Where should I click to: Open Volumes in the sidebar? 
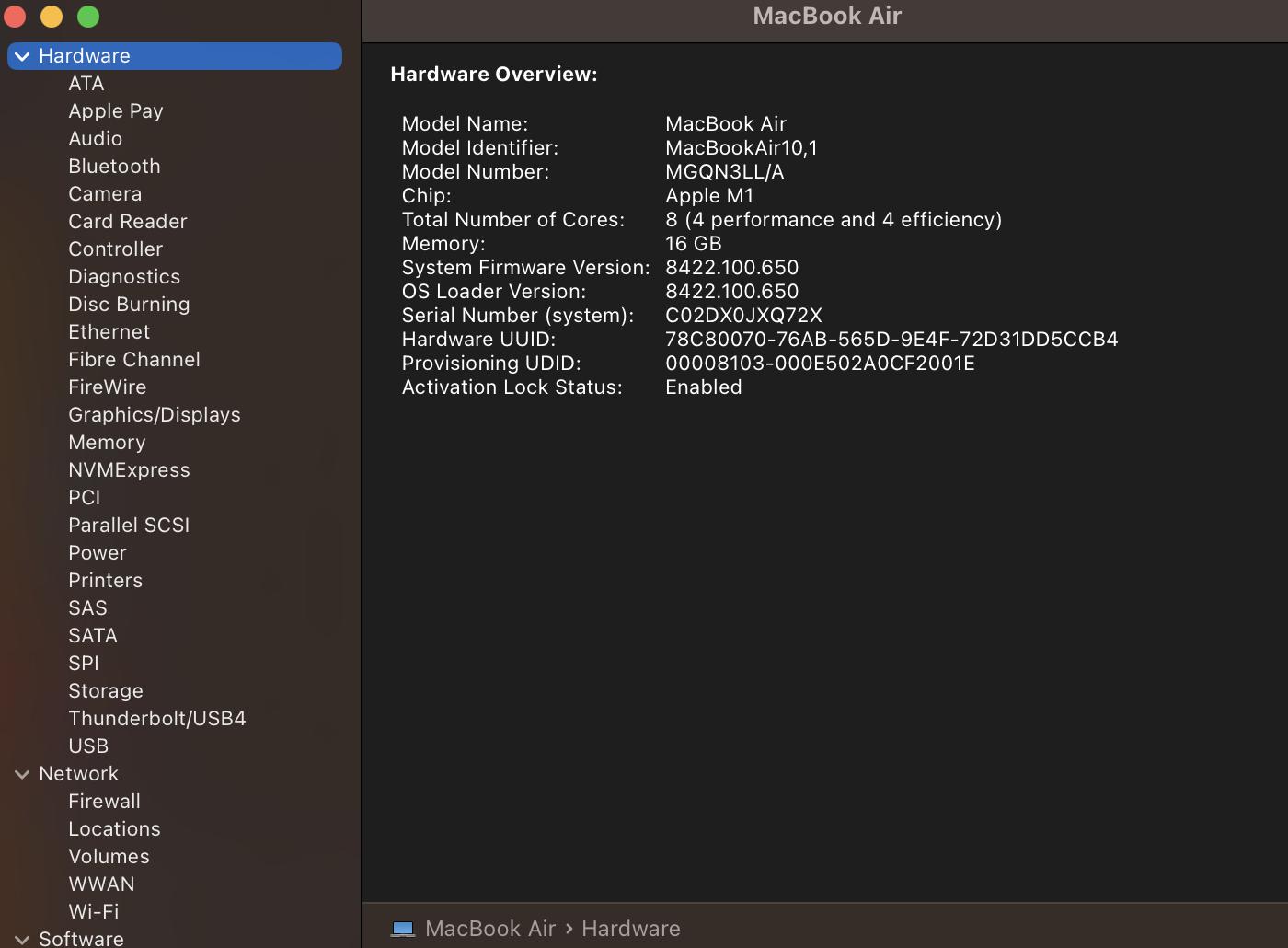point(109,857)
